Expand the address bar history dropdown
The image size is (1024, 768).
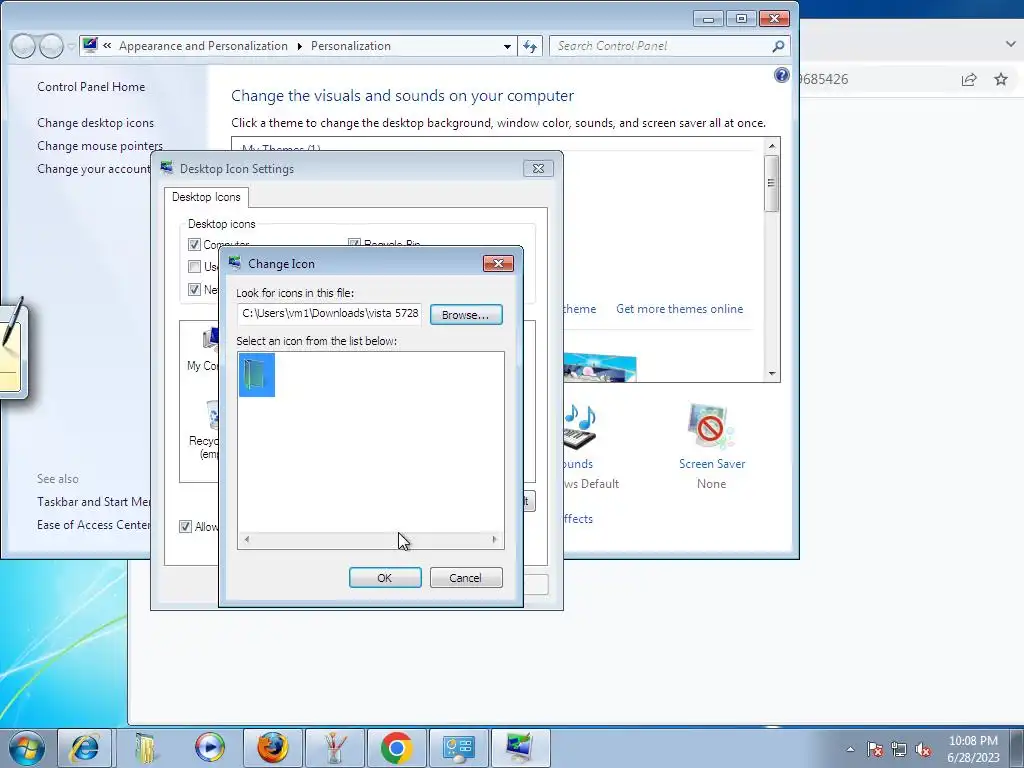tap(507, 46)
